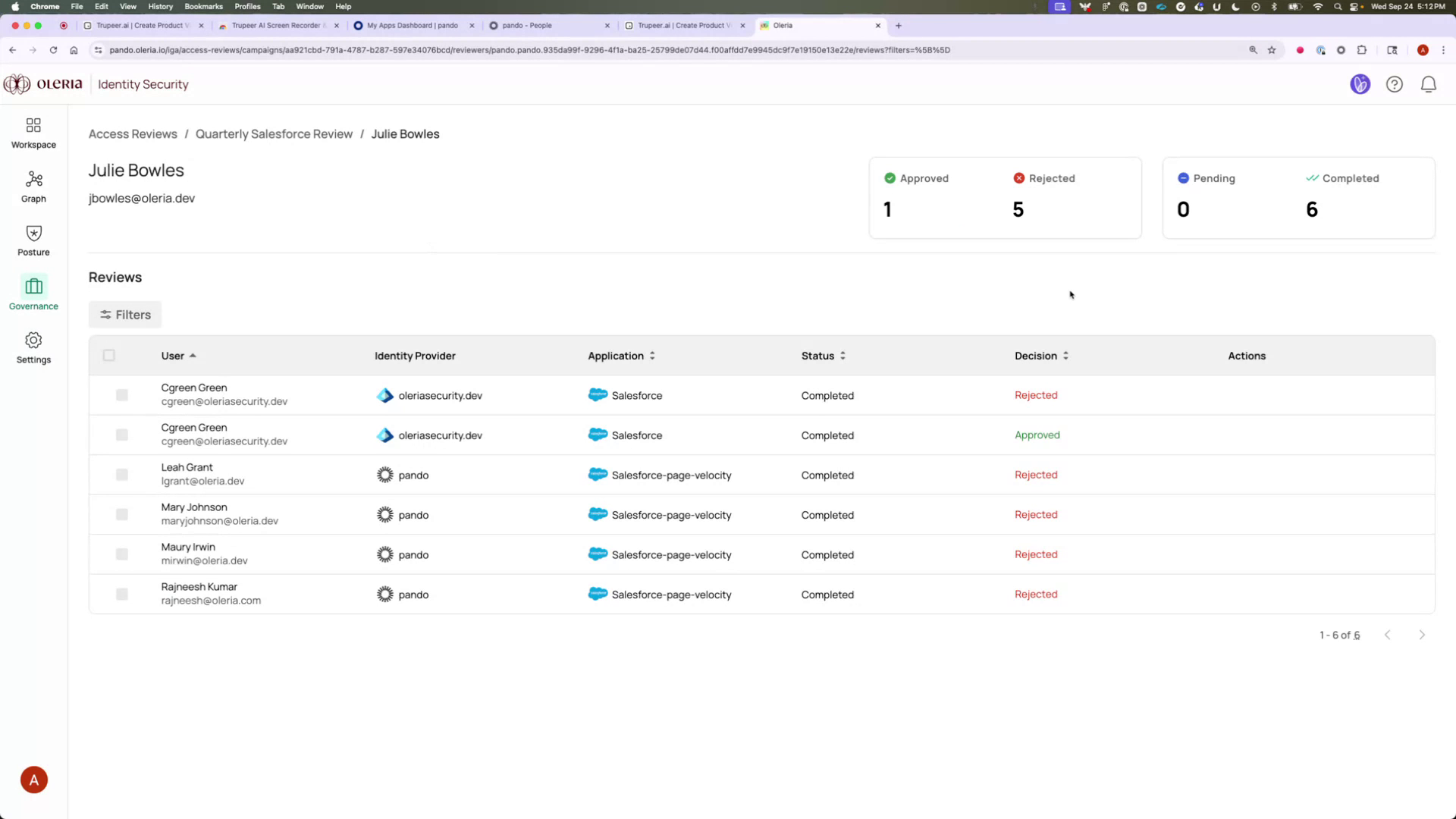Click the notifications bell icon
The width and height of the screenshot is (1456, 819).
coord(1428,84)
